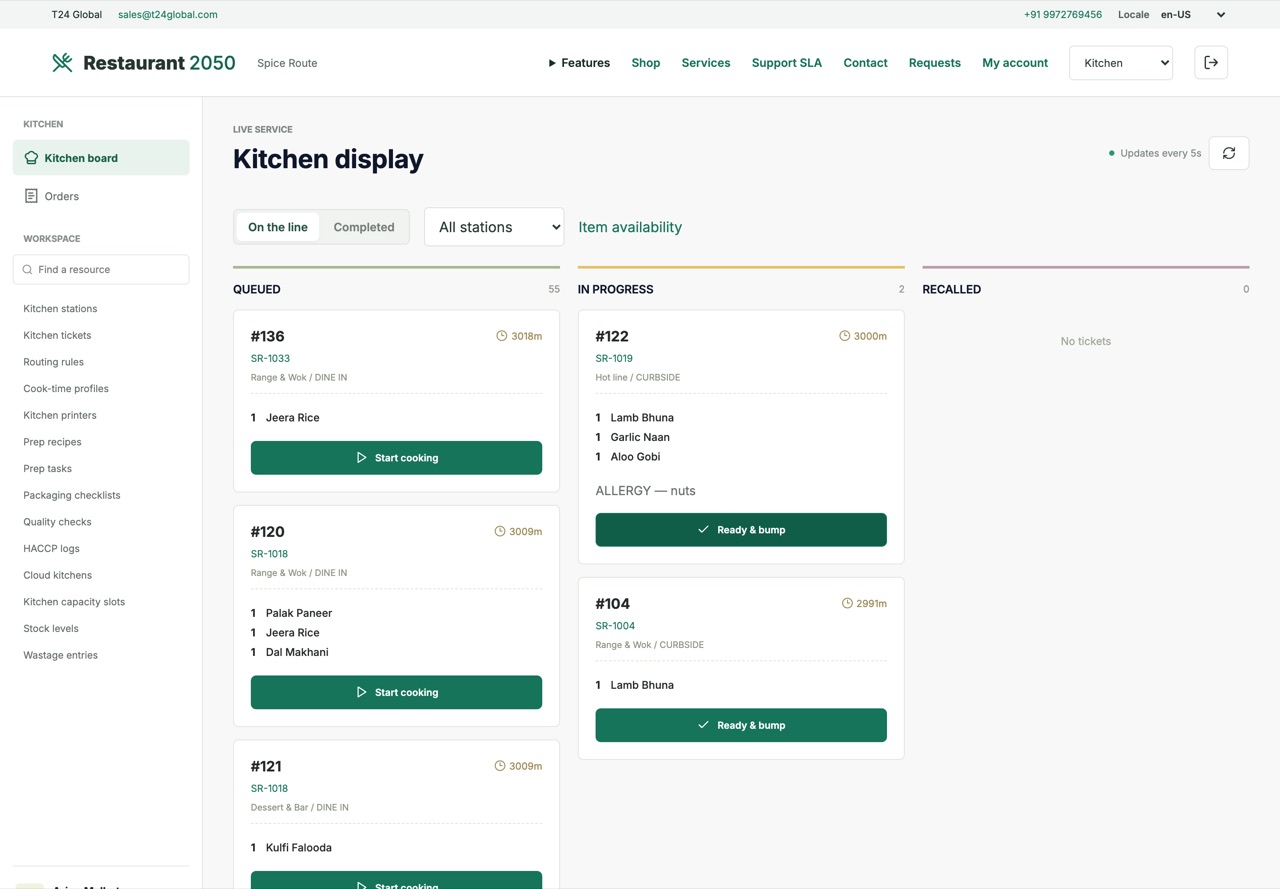The image size is (1280, 889).
Task: Click the clock icon on ticket #121
Action: pyautogui.click(x=500, y=766)
